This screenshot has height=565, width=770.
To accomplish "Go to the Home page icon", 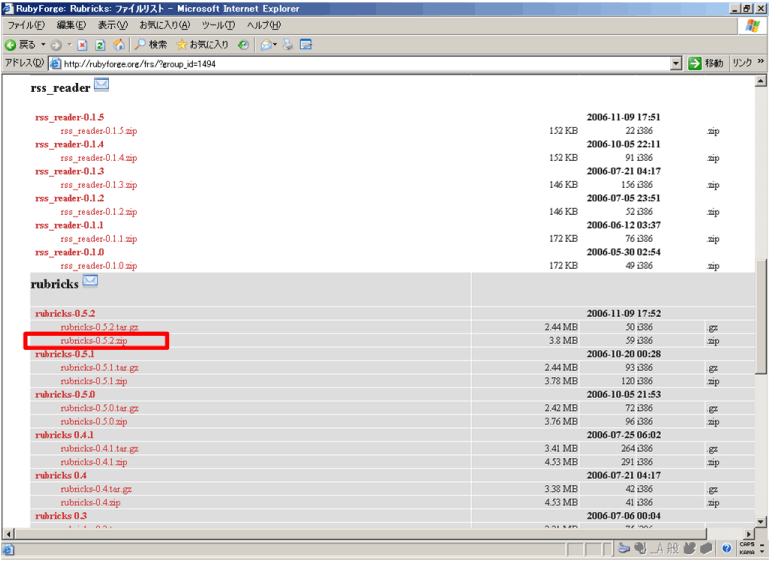I will [x=119, y=45].
